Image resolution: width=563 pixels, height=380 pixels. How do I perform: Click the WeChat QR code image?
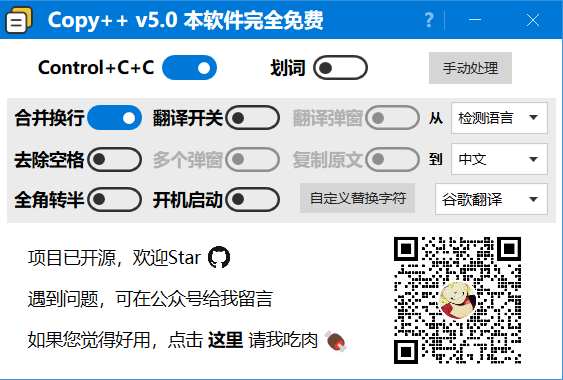click(x=457, y=300)
